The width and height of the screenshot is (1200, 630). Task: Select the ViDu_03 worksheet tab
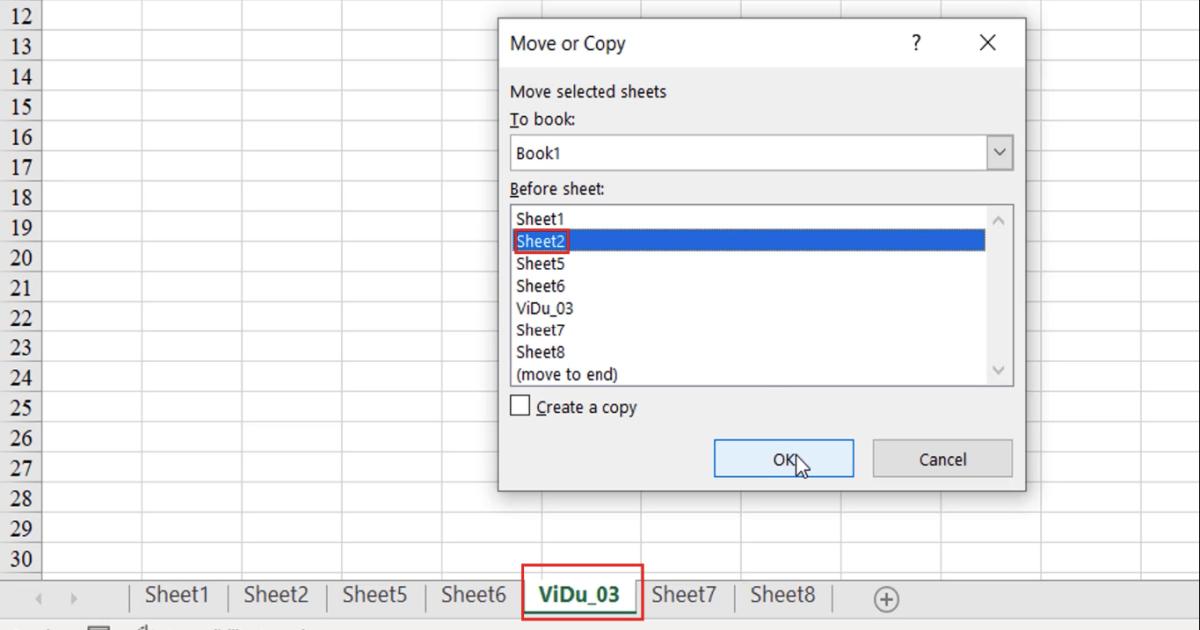pyautogui.click(x=581, y=594)
